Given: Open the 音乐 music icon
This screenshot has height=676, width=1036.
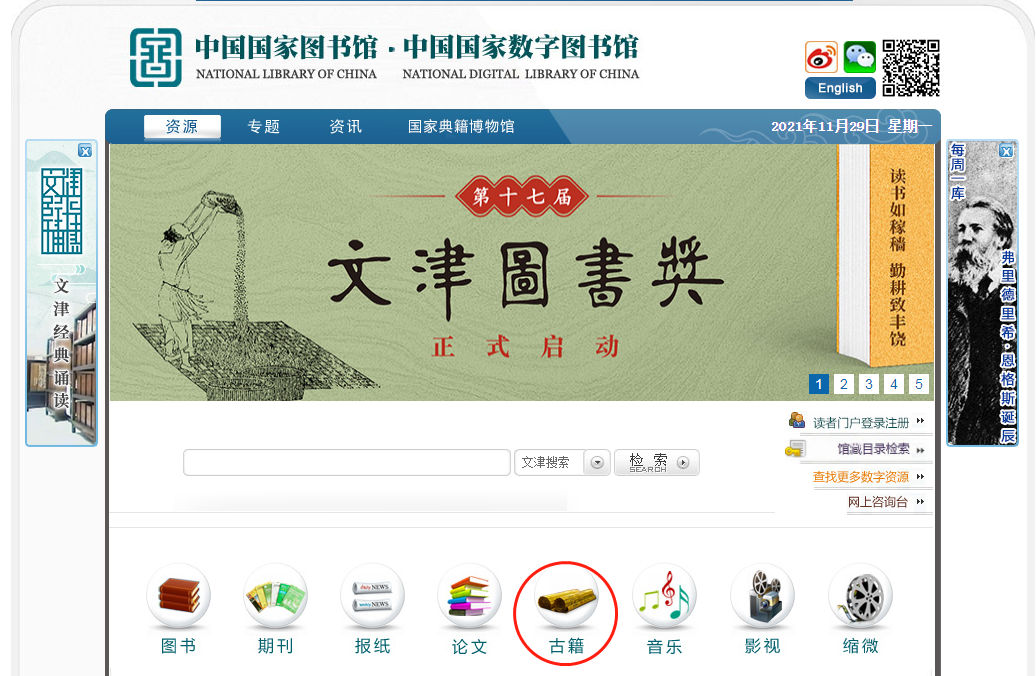Looking at the screenshot, I should pos(664,596).
